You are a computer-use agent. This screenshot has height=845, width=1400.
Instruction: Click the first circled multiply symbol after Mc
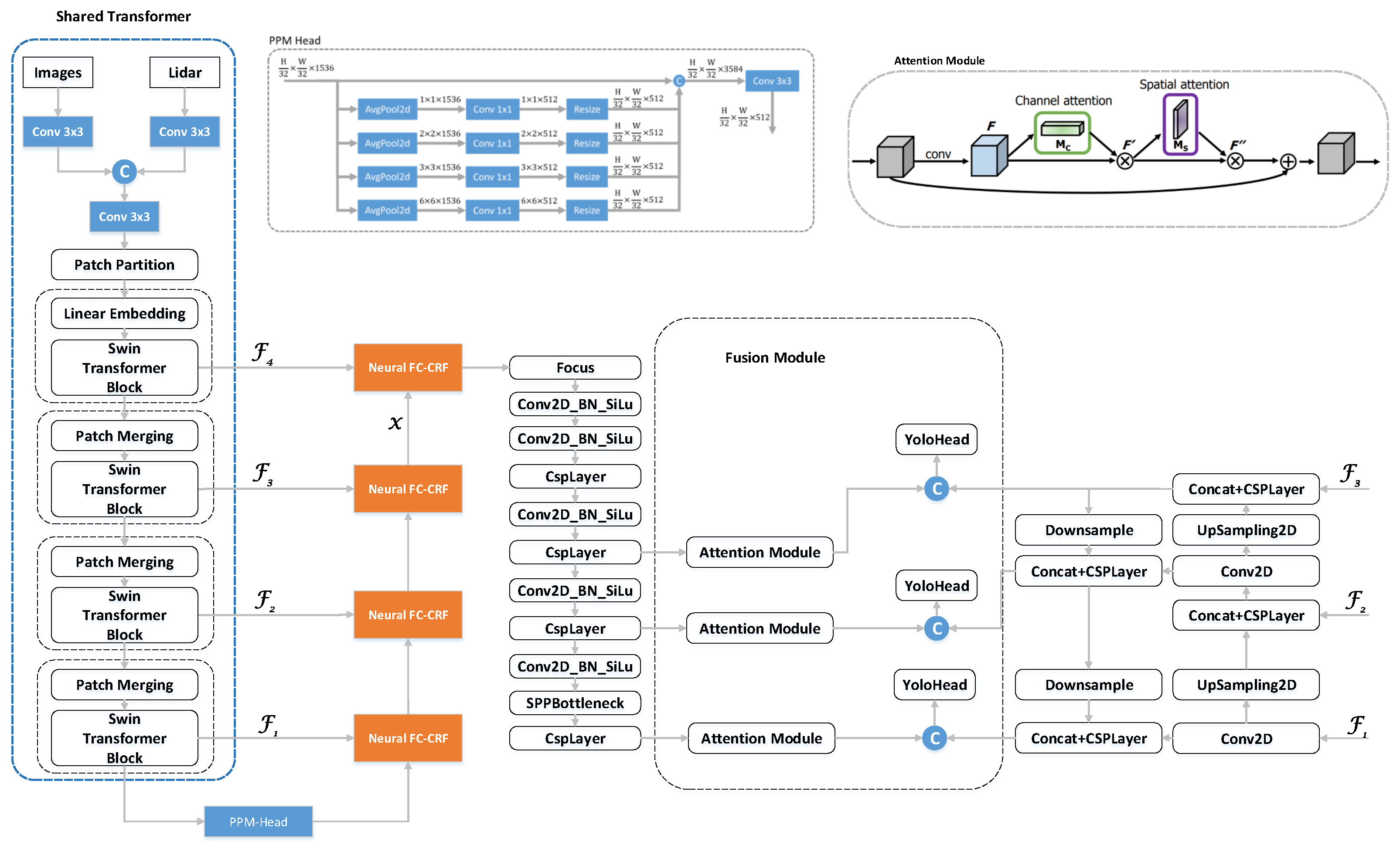(x=1124, y=162)
